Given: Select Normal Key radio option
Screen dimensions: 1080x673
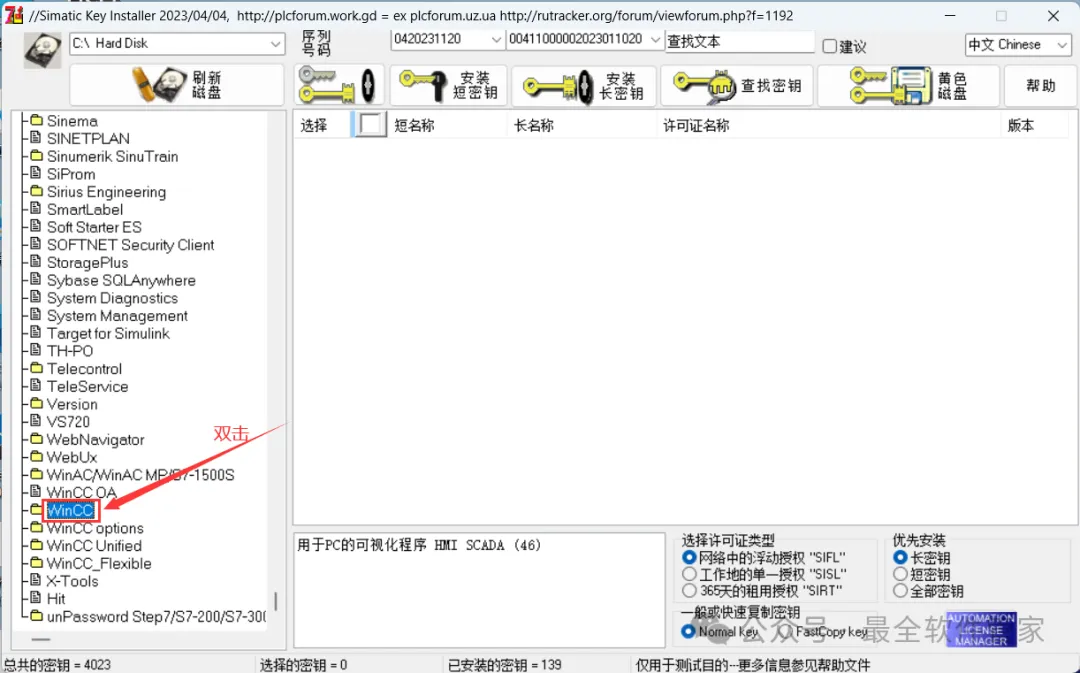Looking at the screenshot, I should [x=688, y=631].
